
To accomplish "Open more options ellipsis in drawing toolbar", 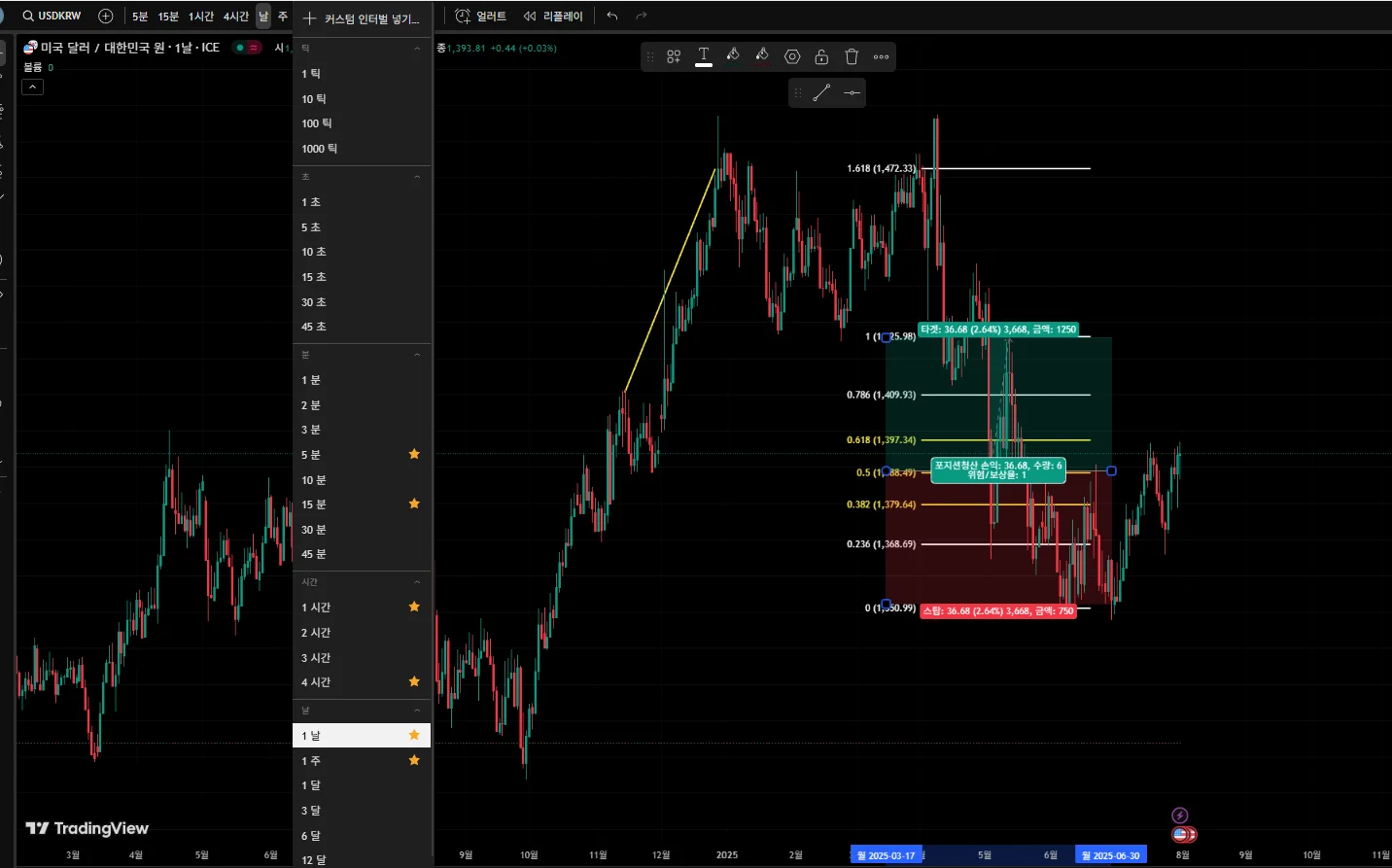I will (x=882, y=56).
